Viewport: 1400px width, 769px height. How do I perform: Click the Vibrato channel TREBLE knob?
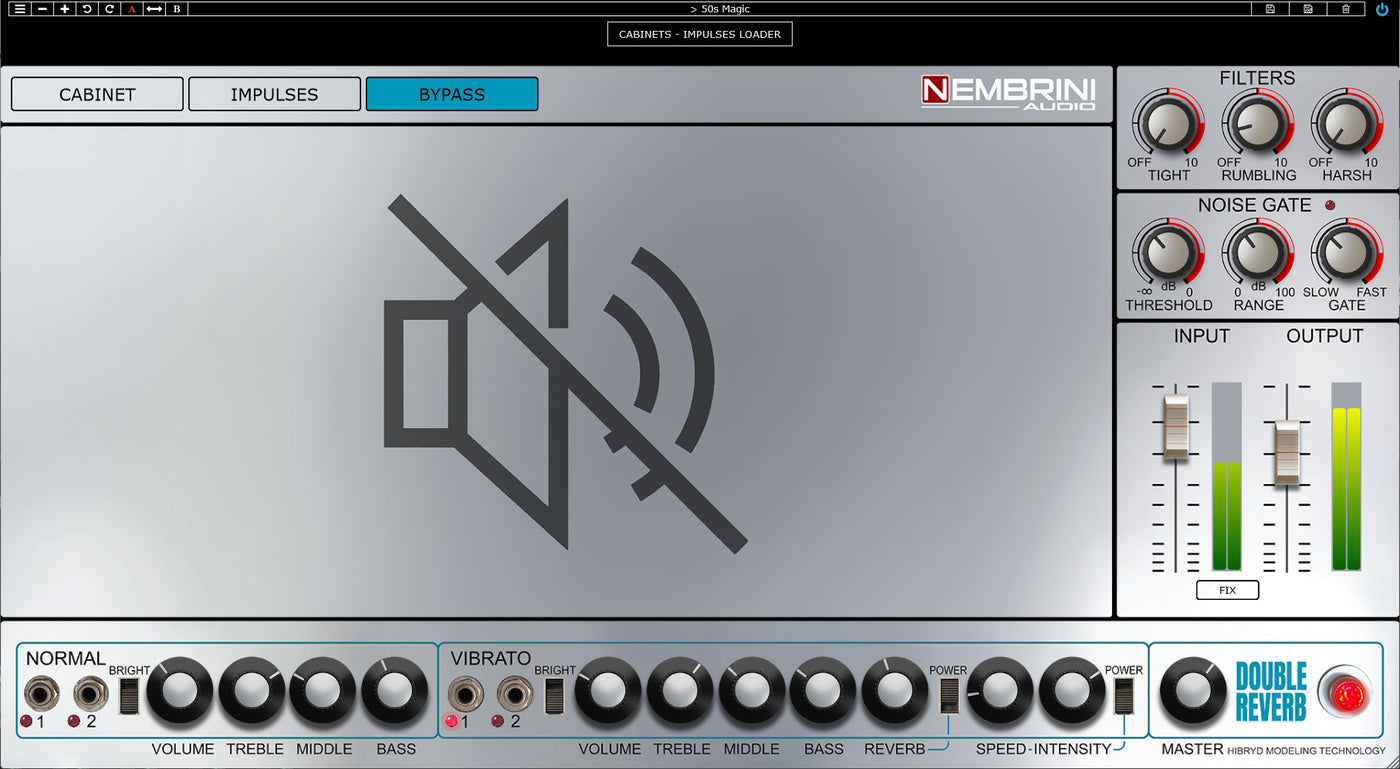point(680,690)
